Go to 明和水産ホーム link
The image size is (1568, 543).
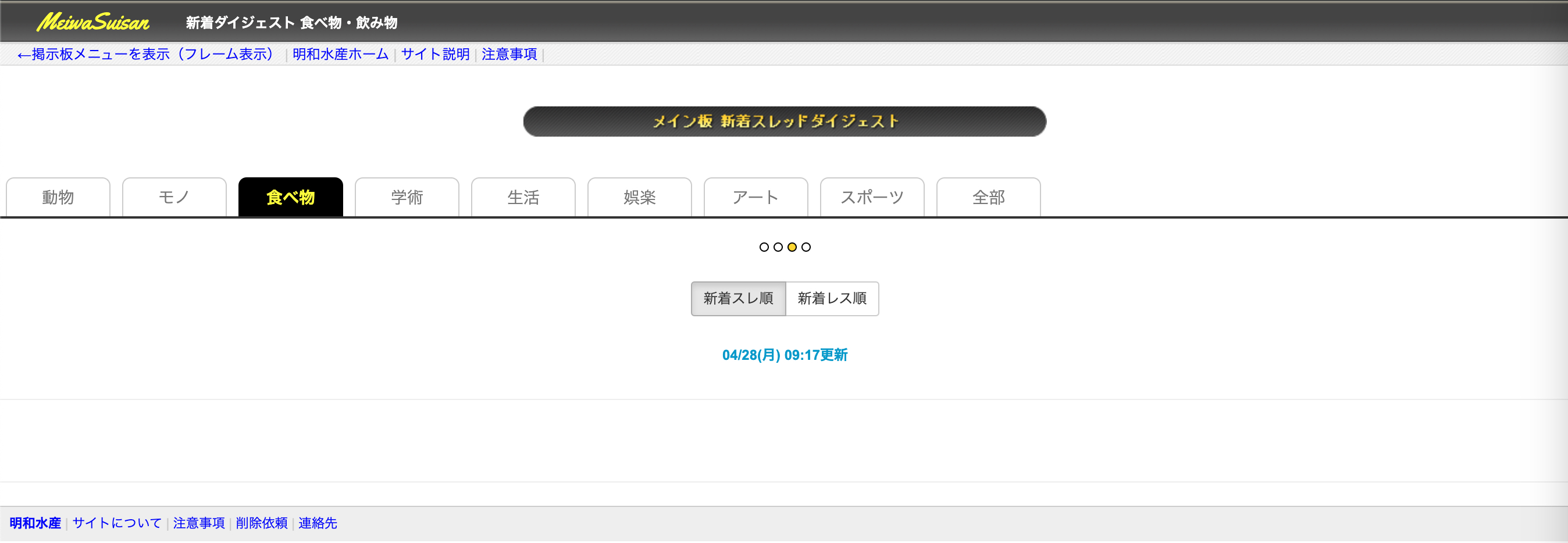point(341,54)
